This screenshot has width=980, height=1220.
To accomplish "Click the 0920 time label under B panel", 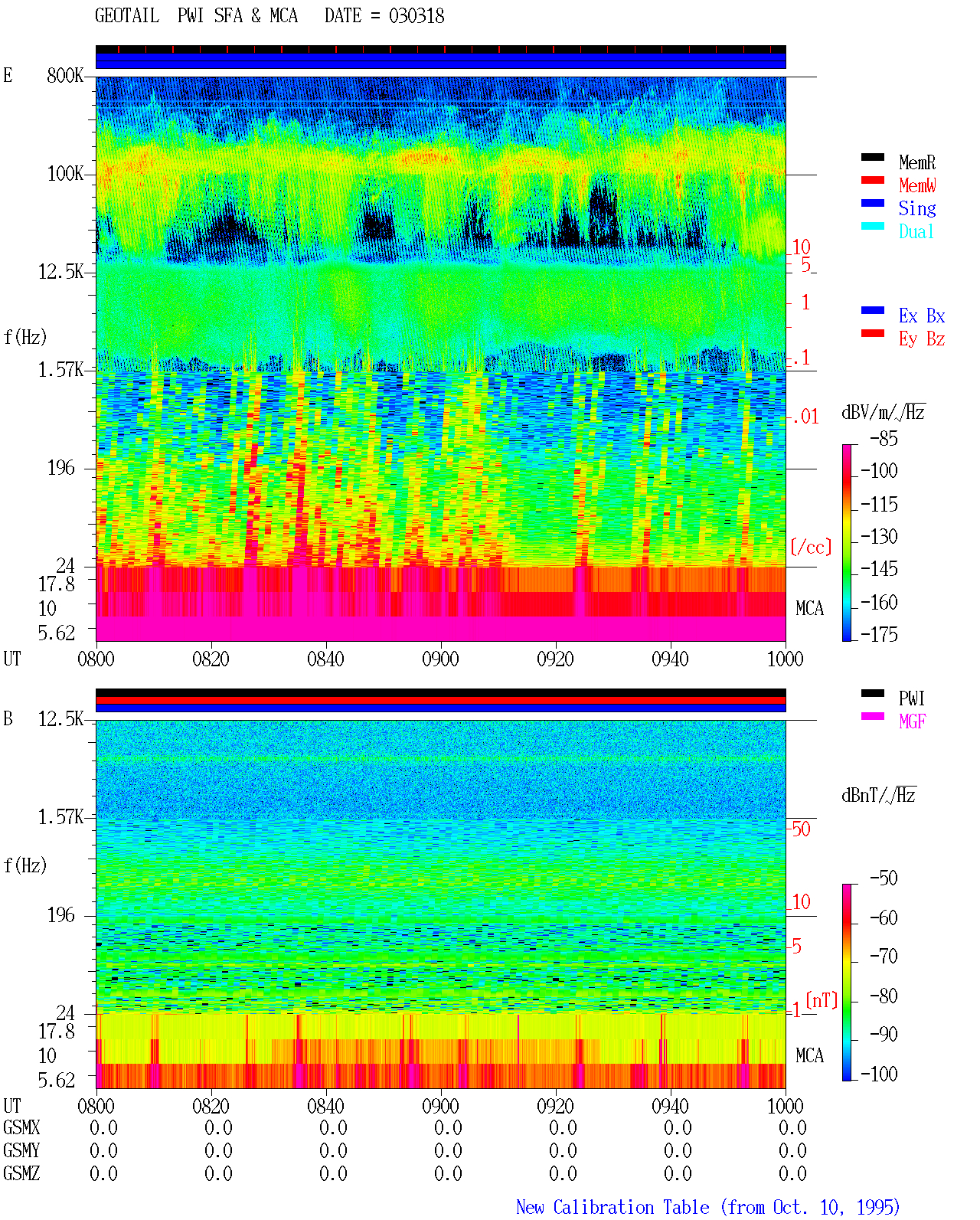I will (x=555, y=1107).
